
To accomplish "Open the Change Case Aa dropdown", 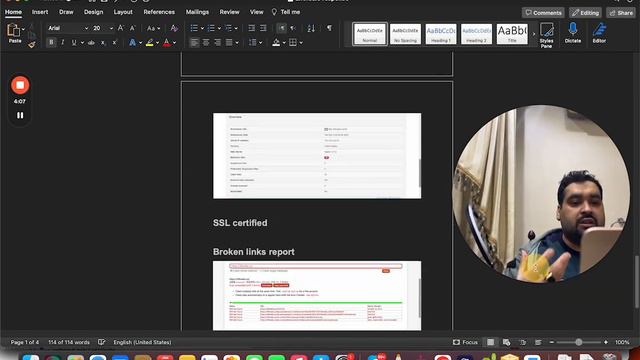I will [153, 28].
